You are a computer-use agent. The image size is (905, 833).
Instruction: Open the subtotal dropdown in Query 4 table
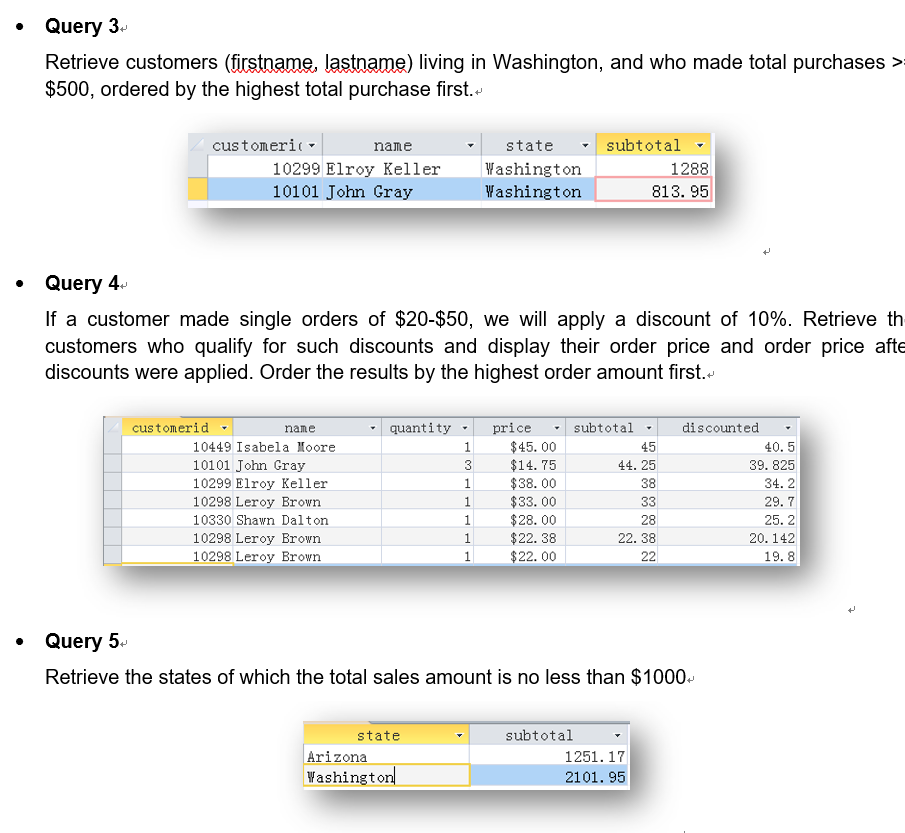point(649,428)
